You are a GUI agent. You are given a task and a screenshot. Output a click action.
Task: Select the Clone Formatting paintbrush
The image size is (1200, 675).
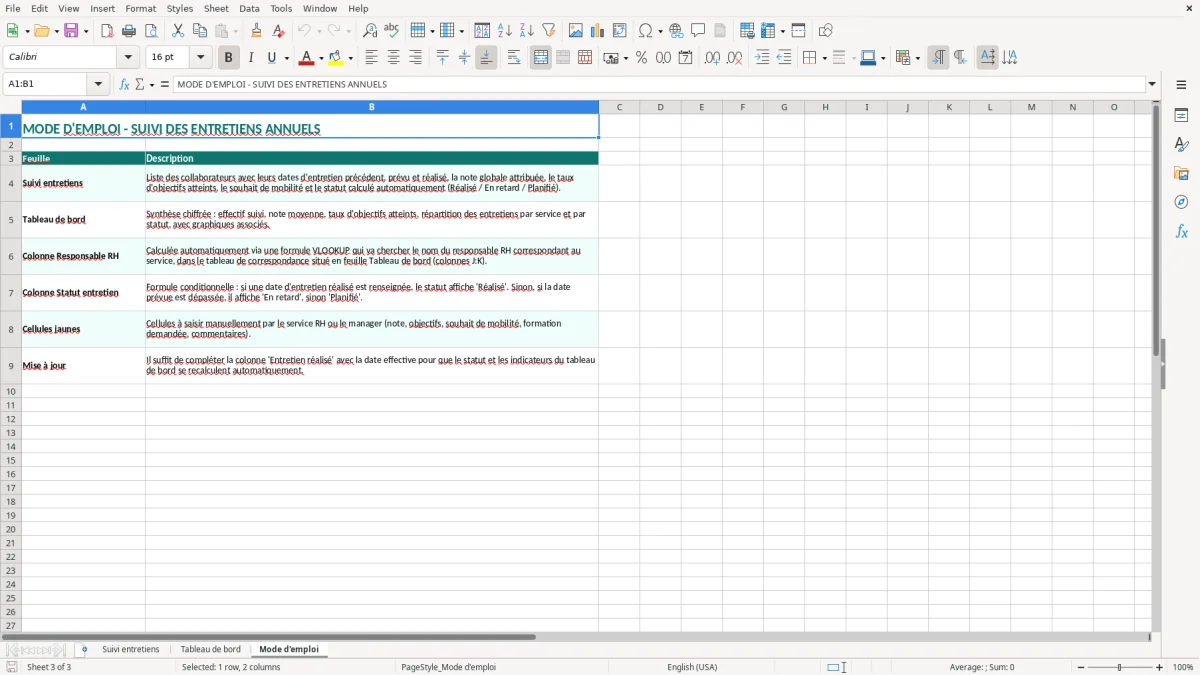click(x=257, y=31)
